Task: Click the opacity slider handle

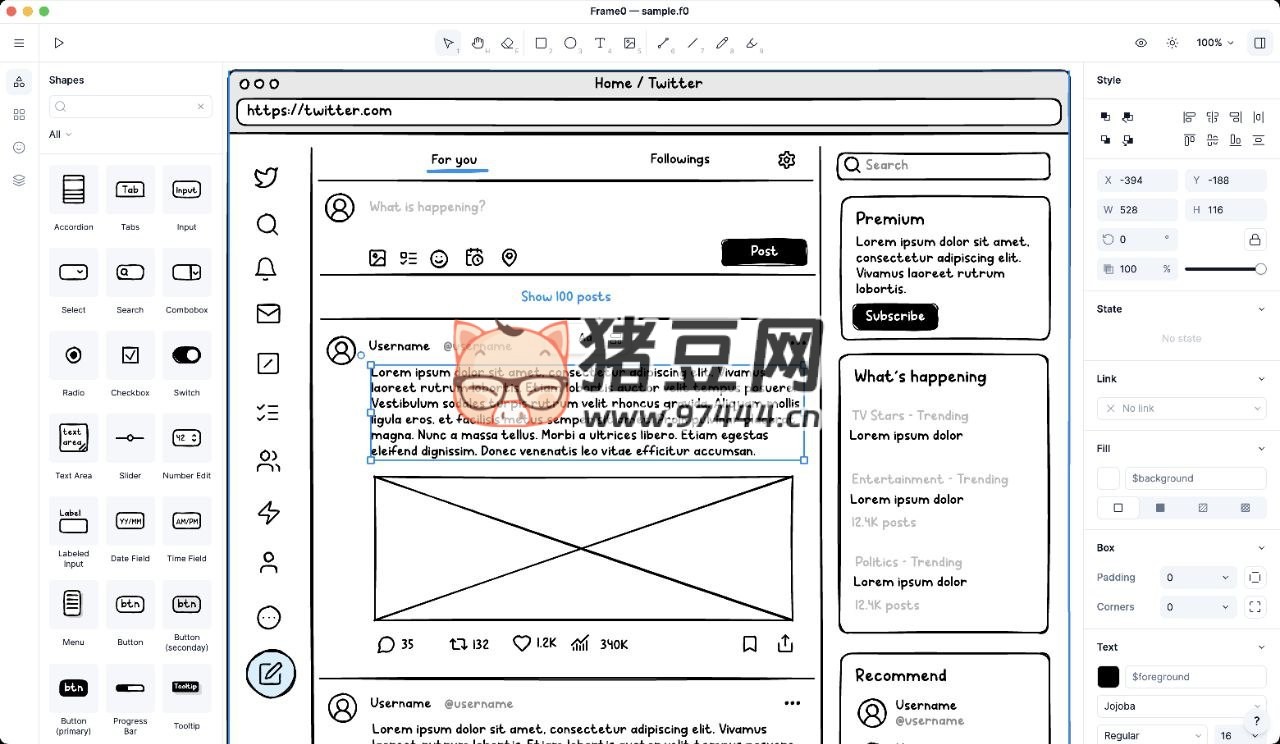Action: tap(1260, 269)
